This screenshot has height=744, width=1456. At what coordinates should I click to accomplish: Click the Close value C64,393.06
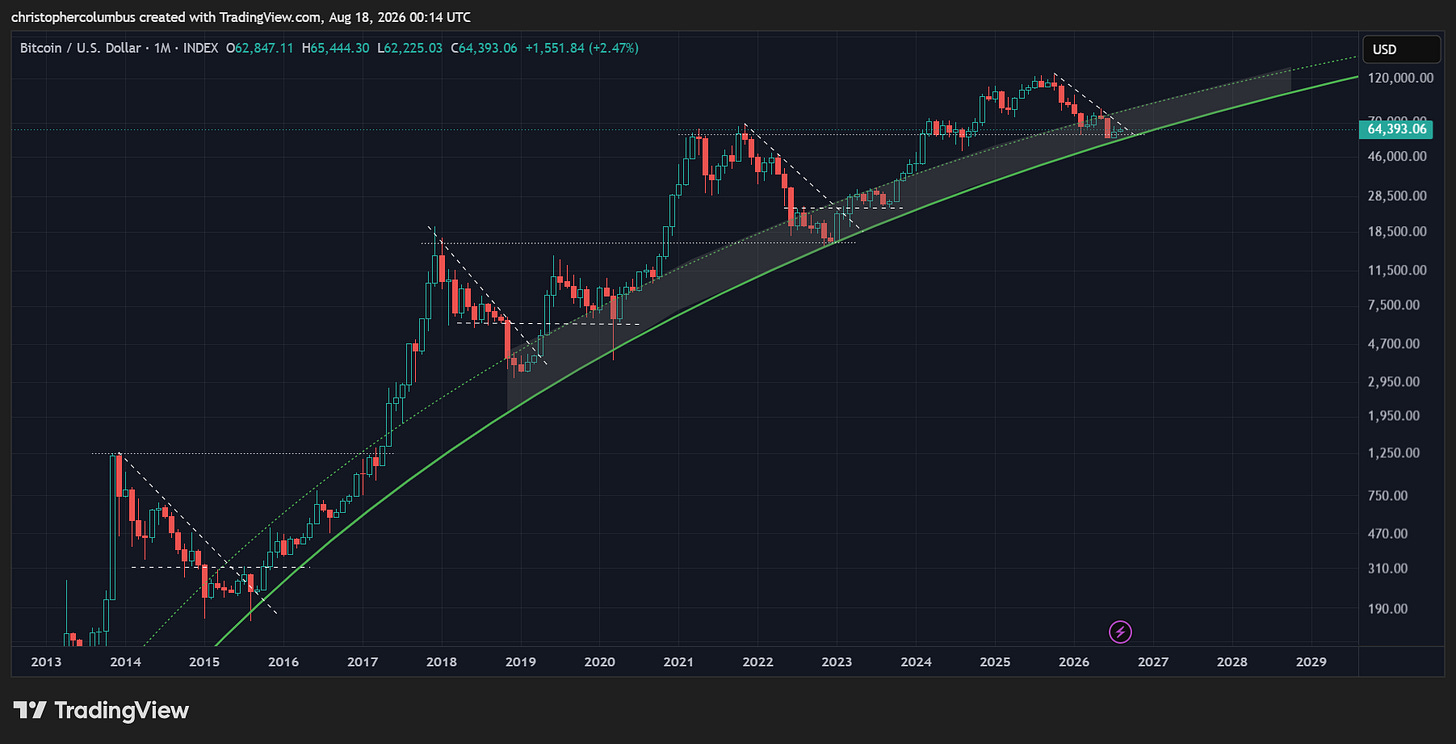tap(483, 48)
